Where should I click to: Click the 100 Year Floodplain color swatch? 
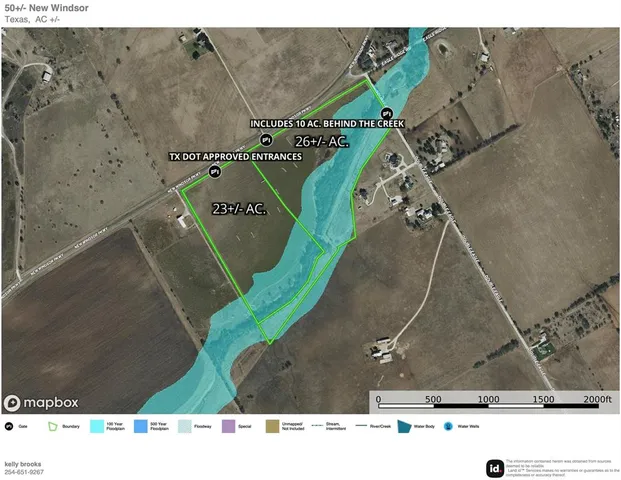[97, 427]
